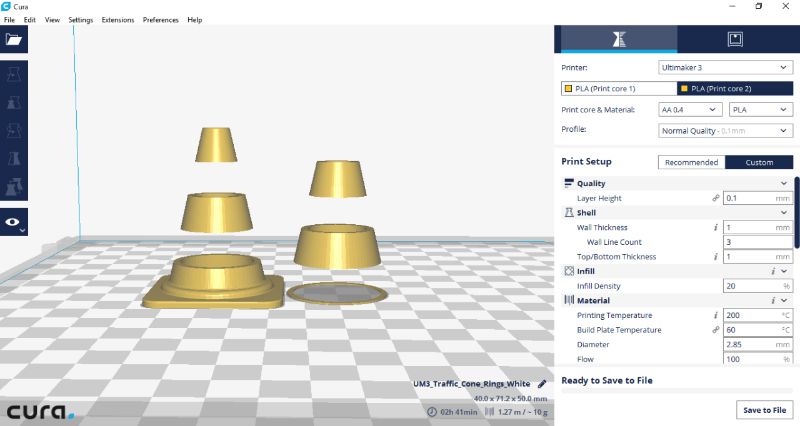The height and width of the screenshot is (426, 800).
Task: Click the Material section icon
Action: tap(569, 300)
